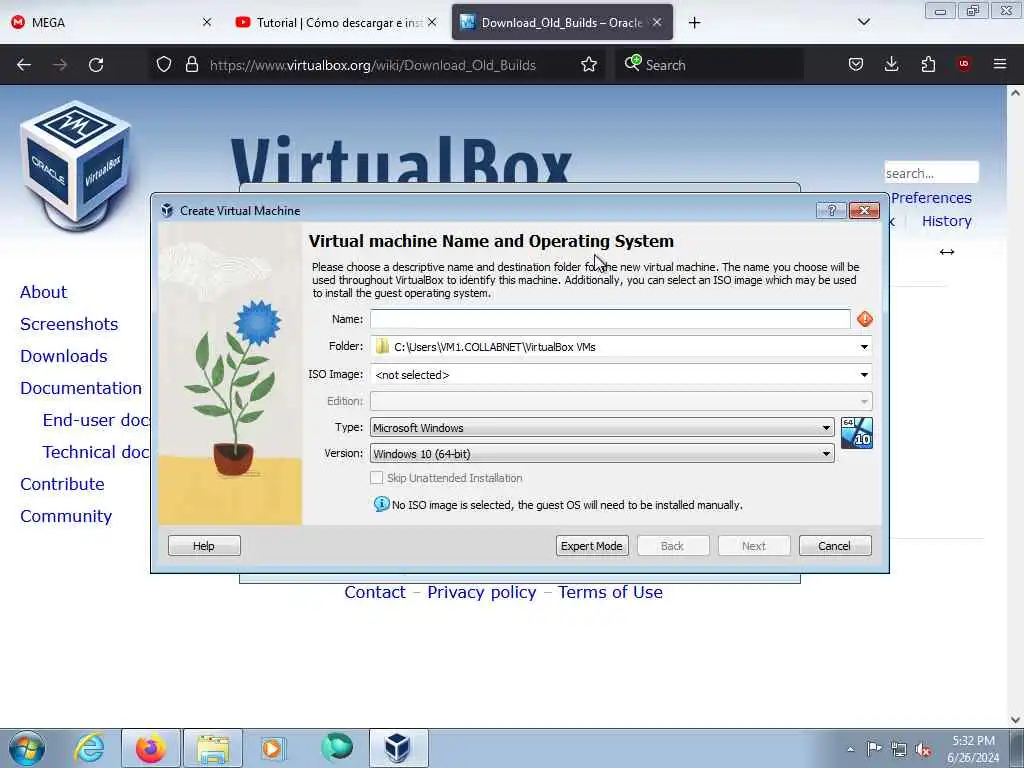Screen dimensions: 1024x768
Task: Click the Firefox back arrow icon
Action: pyautogui.click(x=24, y=65)
